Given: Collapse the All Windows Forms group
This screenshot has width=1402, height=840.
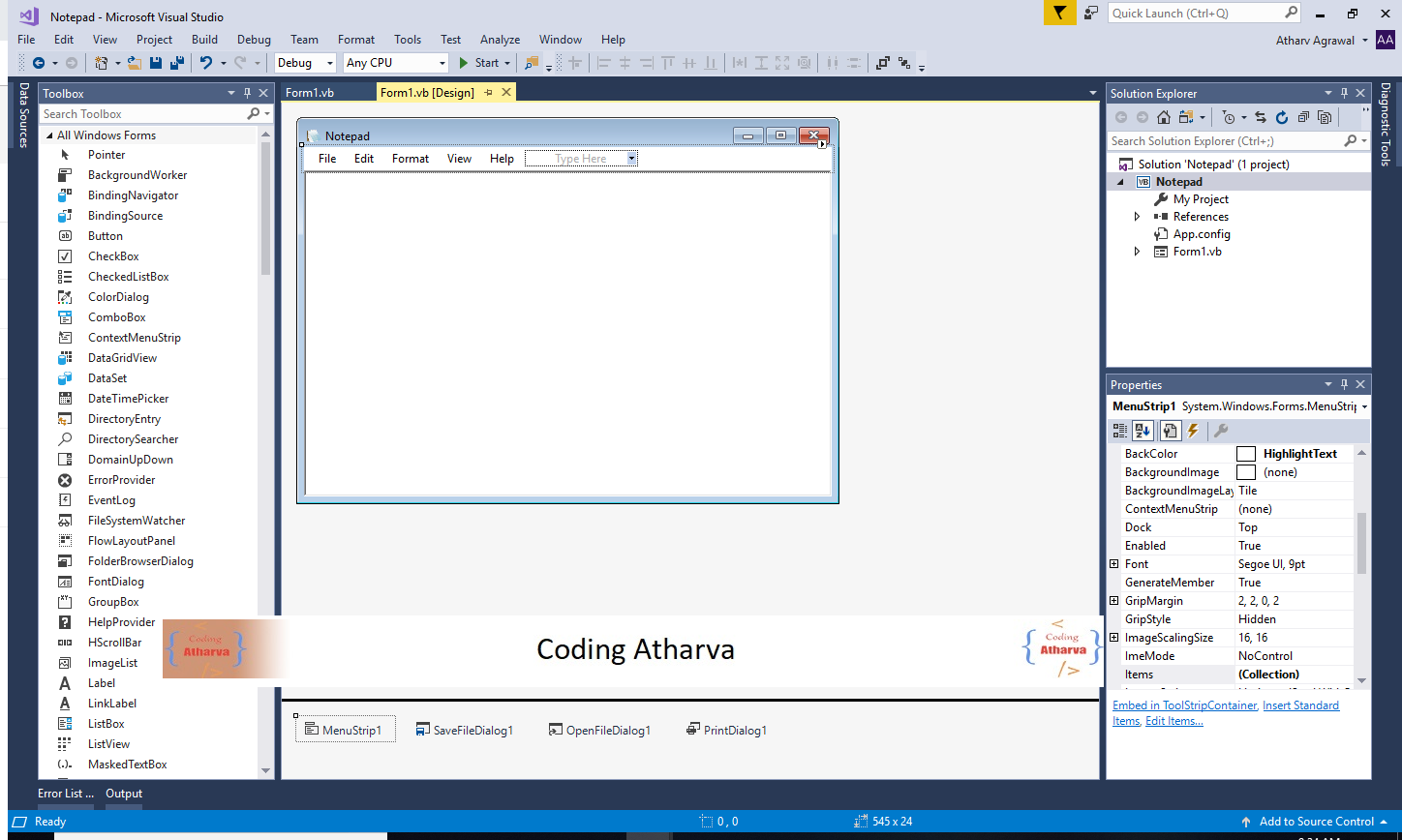Looking at the screenshot, I should (x=50, y=135).
